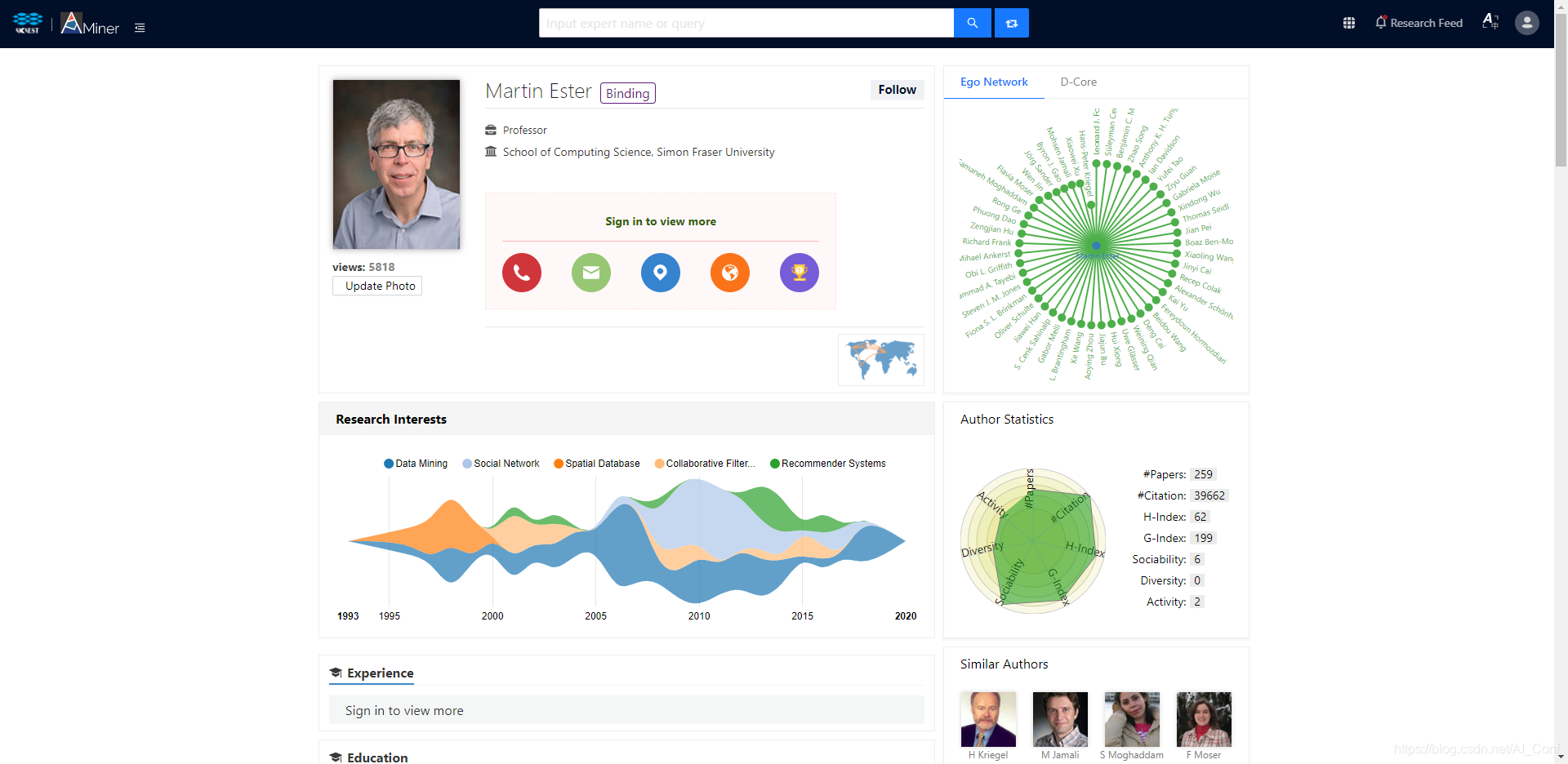This screenshot has height=764, width=1568.
Task: Click 'Sign in to view more' under Experience
Action: [404, 711]
